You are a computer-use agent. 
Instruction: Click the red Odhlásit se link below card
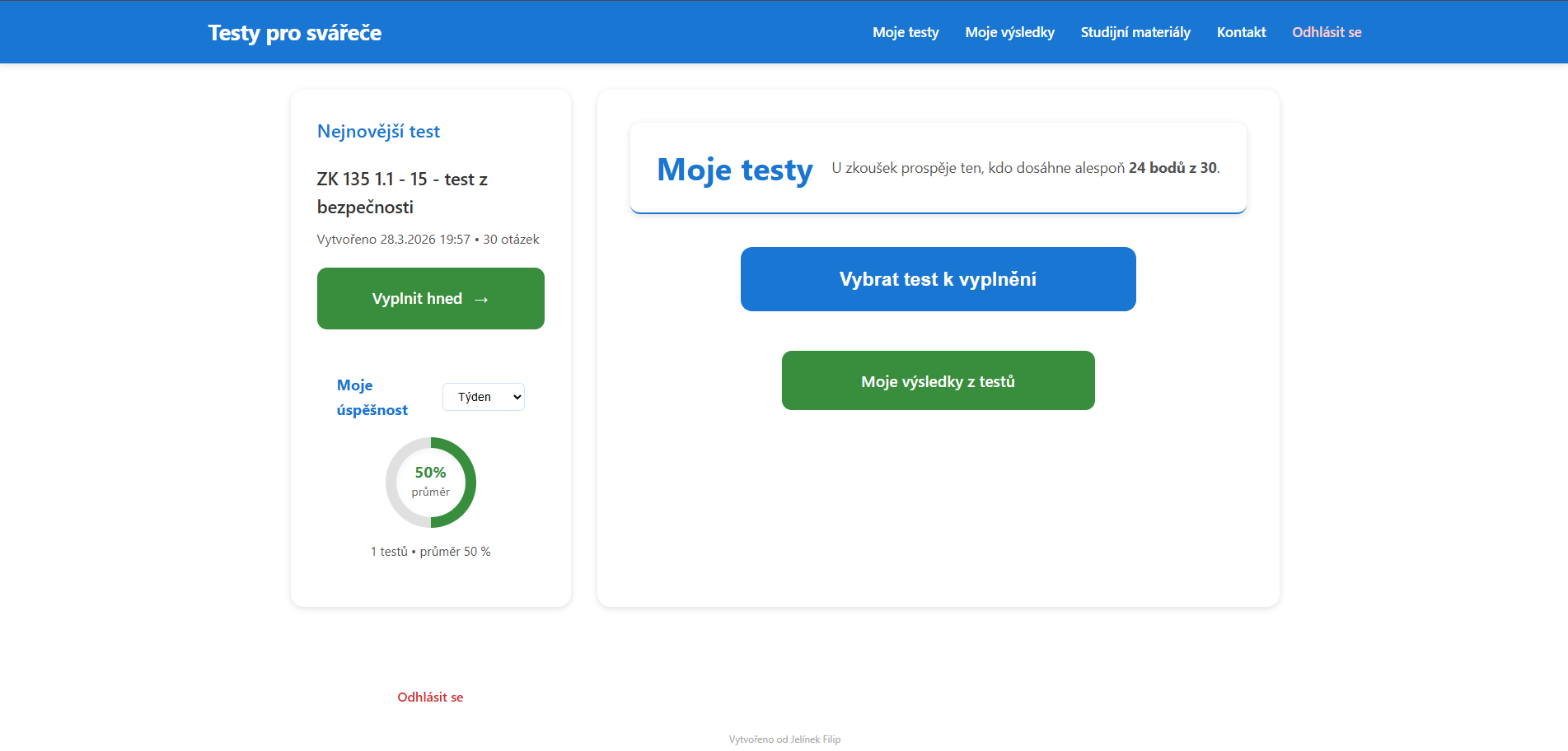430,697
